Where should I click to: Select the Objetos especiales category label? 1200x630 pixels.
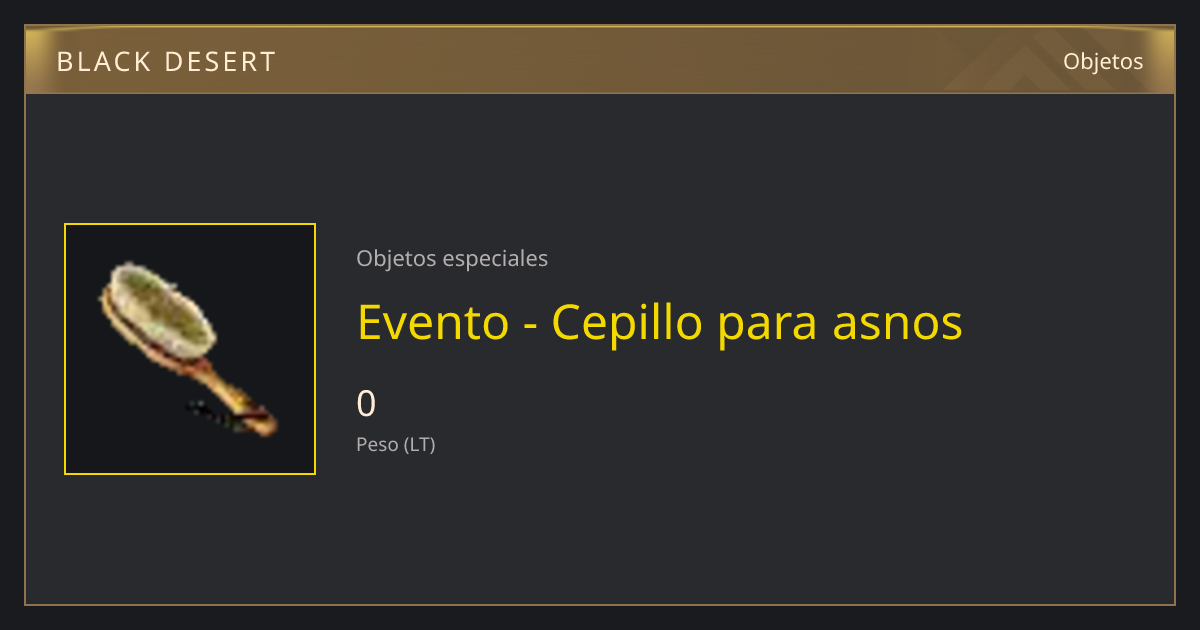point(452,258)
